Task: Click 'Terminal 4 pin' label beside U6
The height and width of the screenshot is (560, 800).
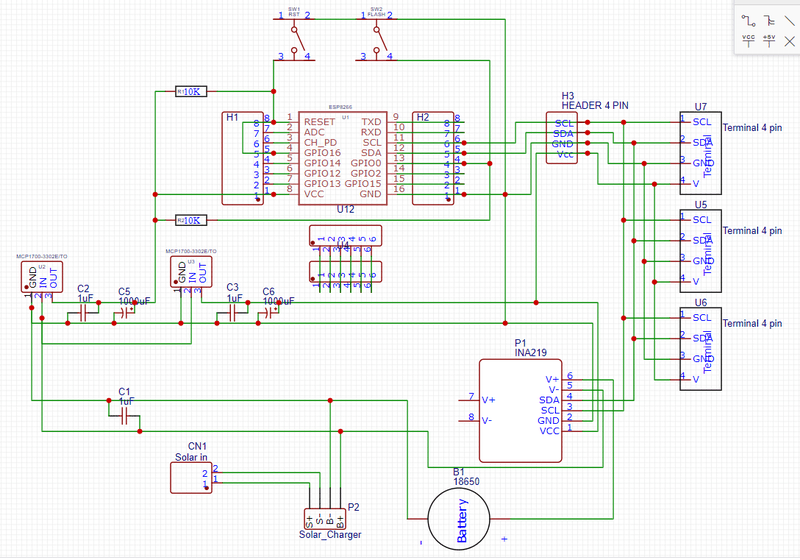Action: click(752, 323)
